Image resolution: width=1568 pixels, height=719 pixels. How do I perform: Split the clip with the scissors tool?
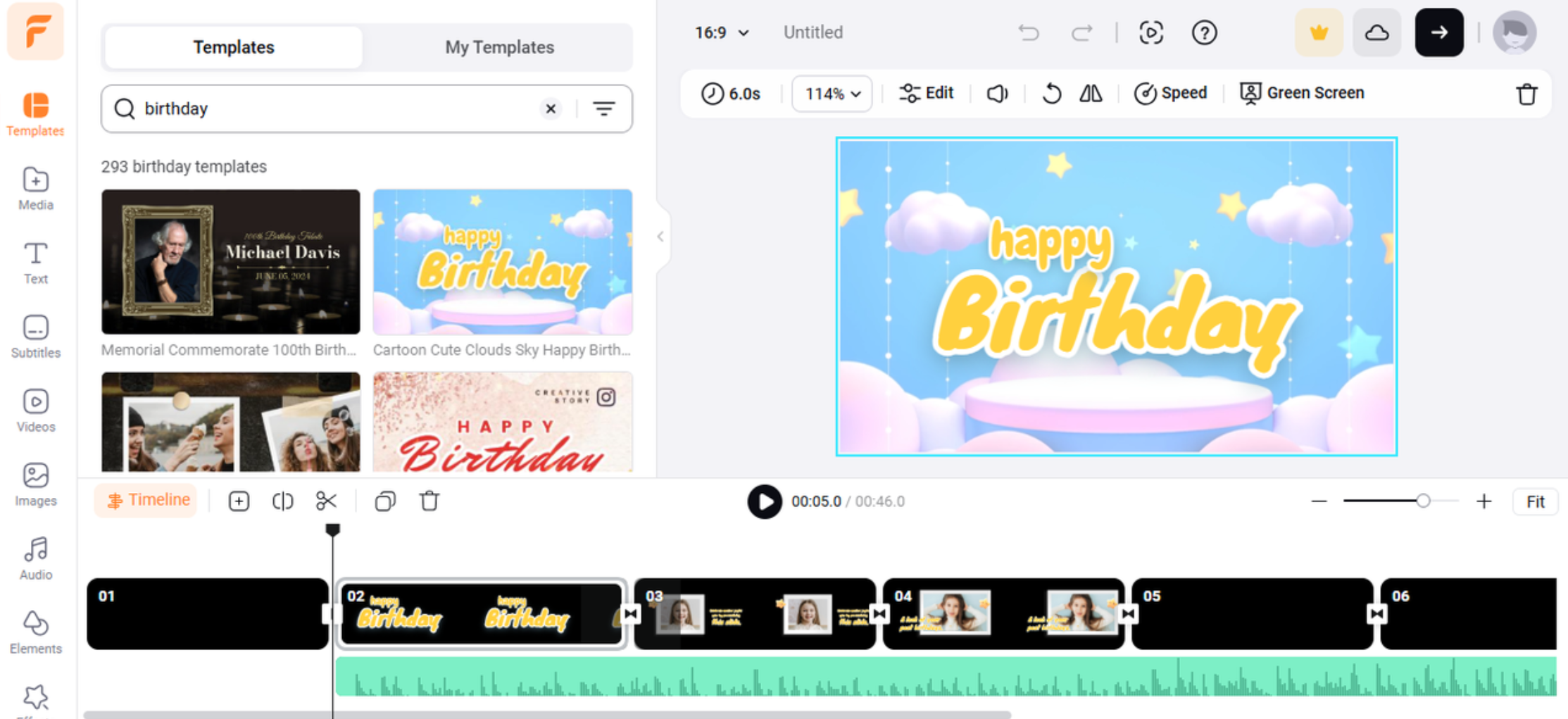[327, 501]
